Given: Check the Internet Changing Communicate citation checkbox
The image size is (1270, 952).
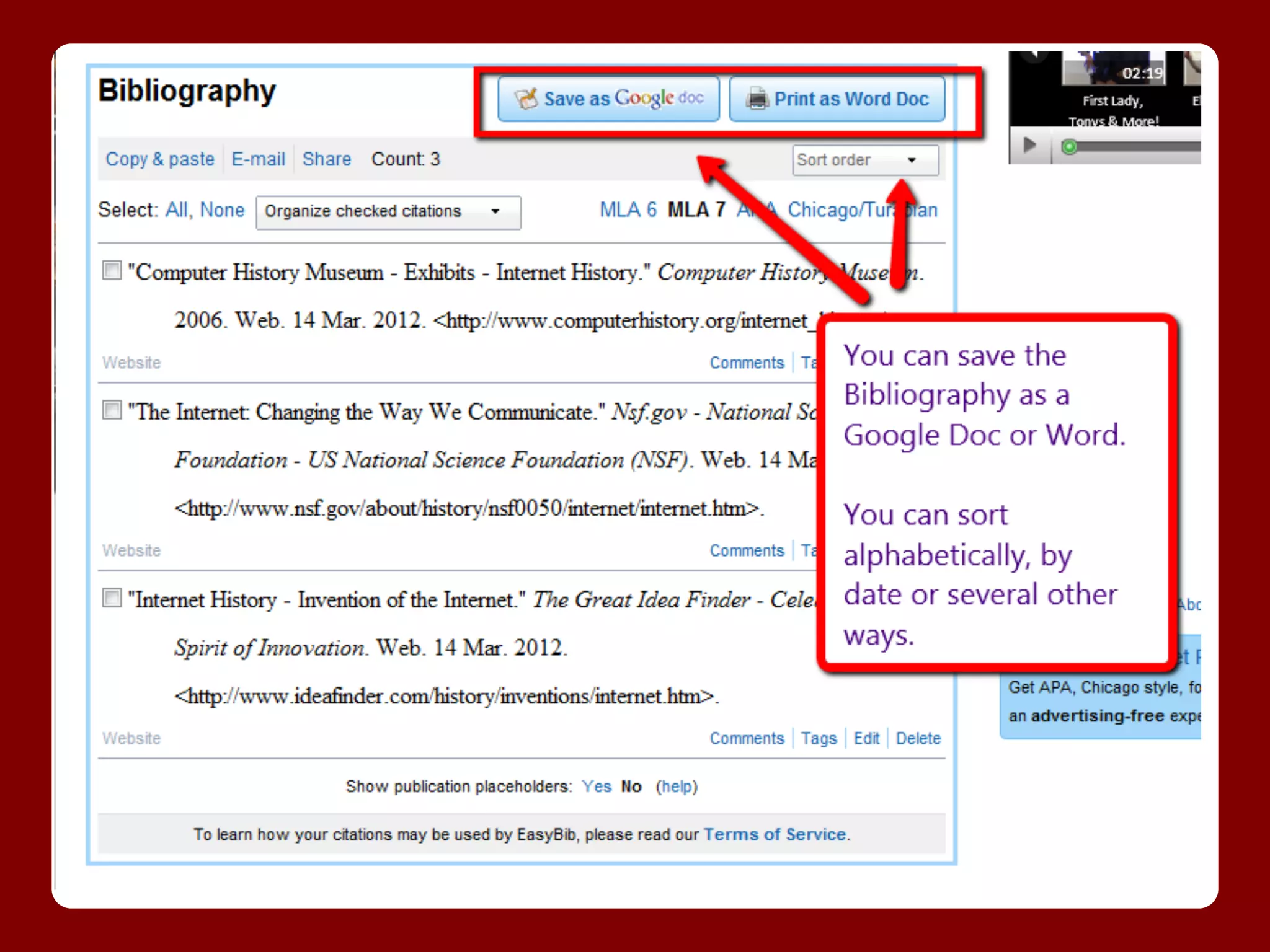Looking at the screenshot, I should (x=112, y=410).
